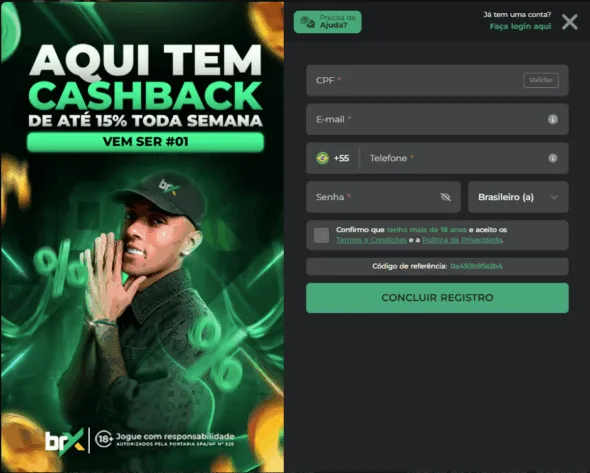
Task: Check the age confirmation checkbox
Action: click(321, 235)
